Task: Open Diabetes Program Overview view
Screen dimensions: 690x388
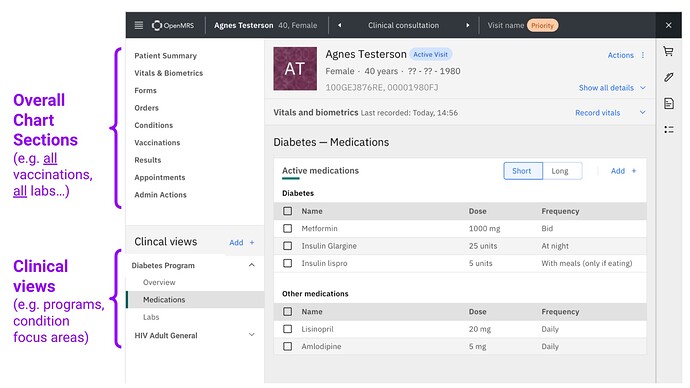Action: tap(159, 282)
